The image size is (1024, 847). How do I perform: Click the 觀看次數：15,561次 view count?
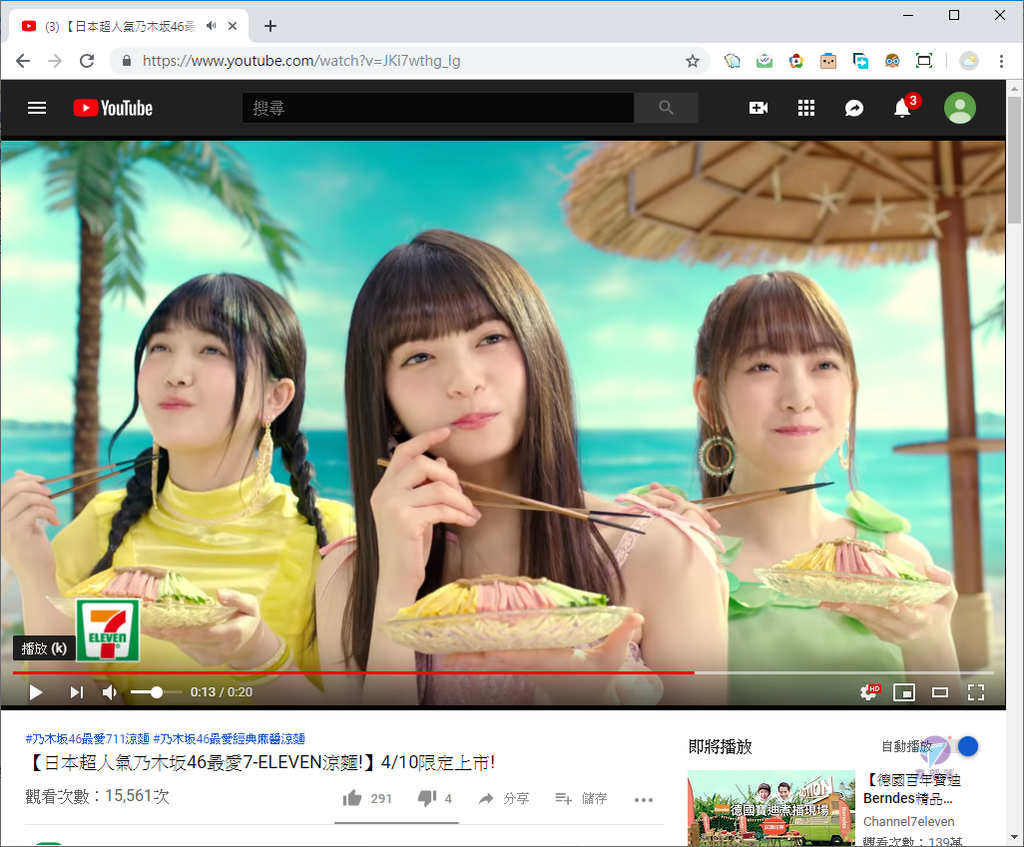(97, 796)
